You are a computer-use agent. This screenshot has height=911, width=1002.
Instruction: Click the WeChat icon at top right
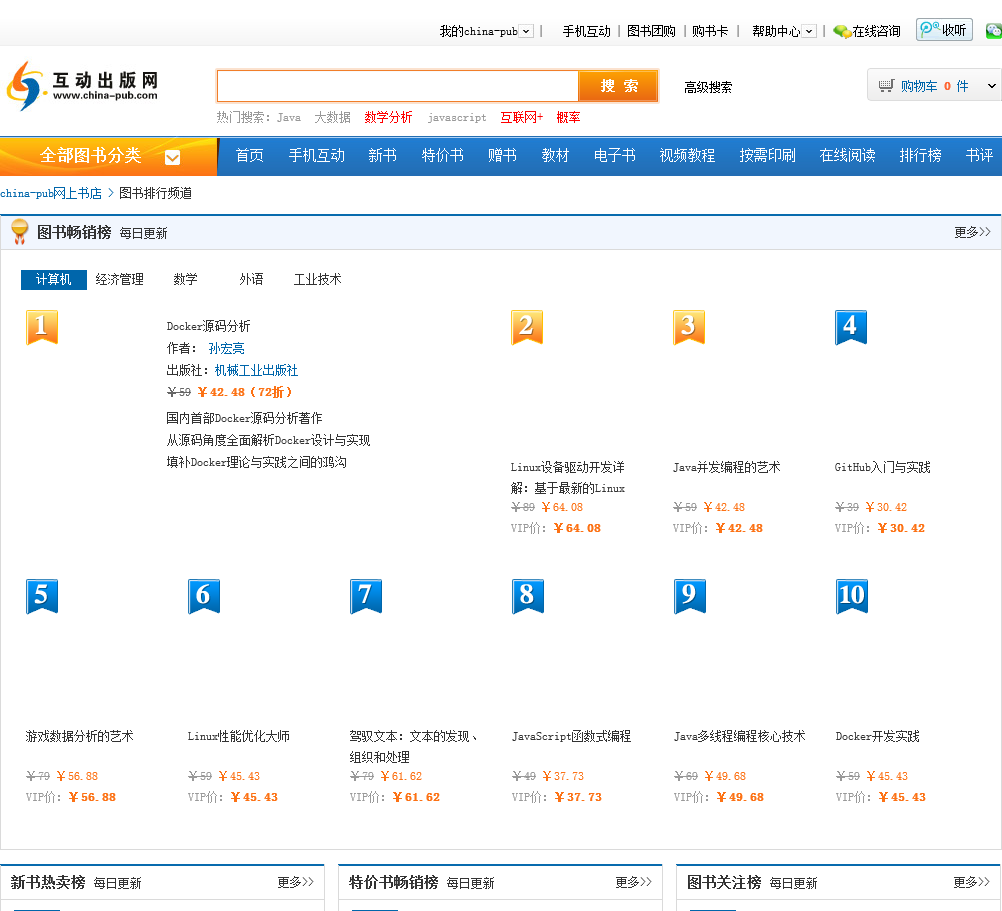click(x=994, y=30)
